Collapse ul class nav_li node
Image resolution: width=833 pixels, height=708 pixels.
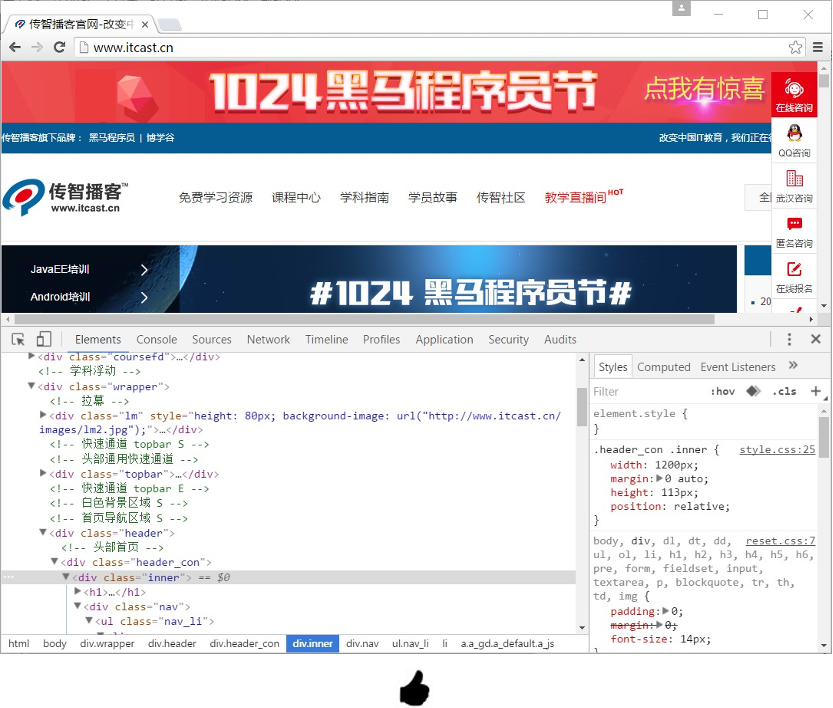89,620
